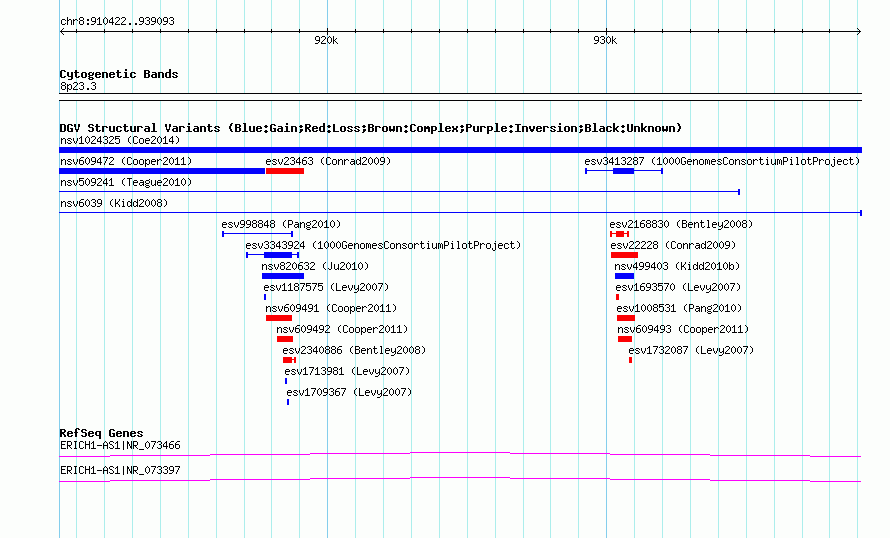The height and width of the screenshot is (538, 890).
Task: Click the red loss bar under esv23463
Action: (285, 171)
